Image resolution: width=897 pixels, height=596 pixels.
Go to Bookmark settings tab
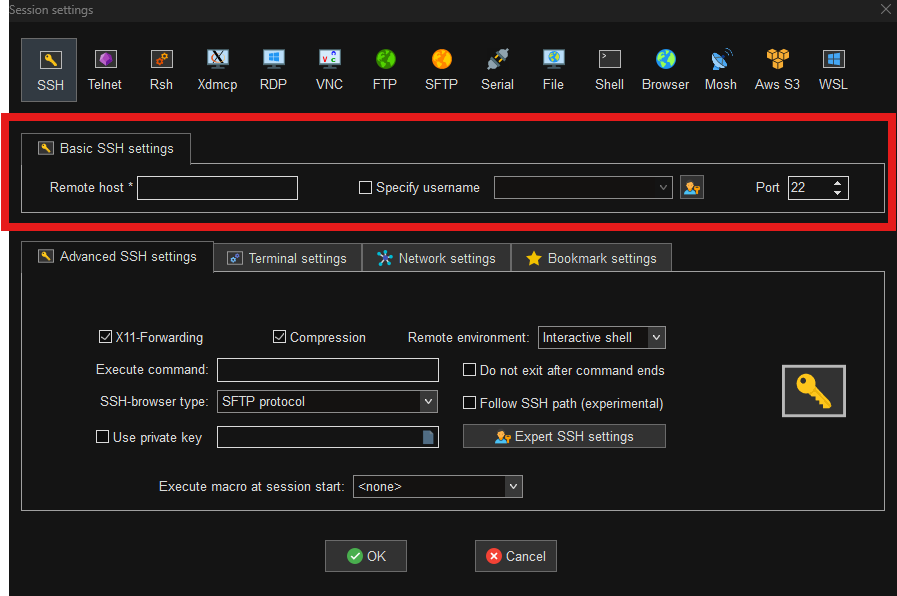592,259
